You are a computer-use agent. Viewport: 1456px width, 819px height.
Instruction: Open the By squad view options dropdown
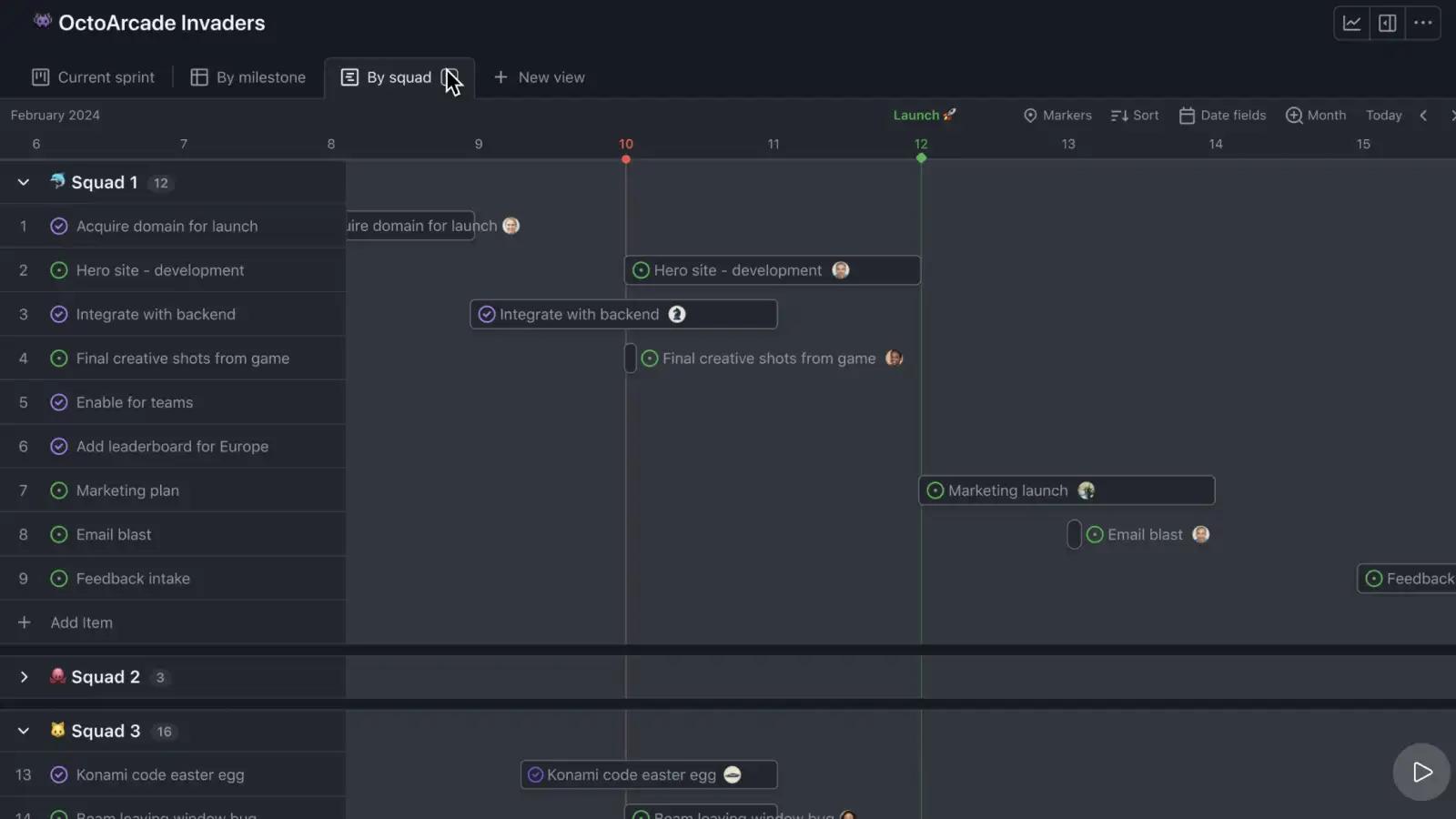click(450, 77)
